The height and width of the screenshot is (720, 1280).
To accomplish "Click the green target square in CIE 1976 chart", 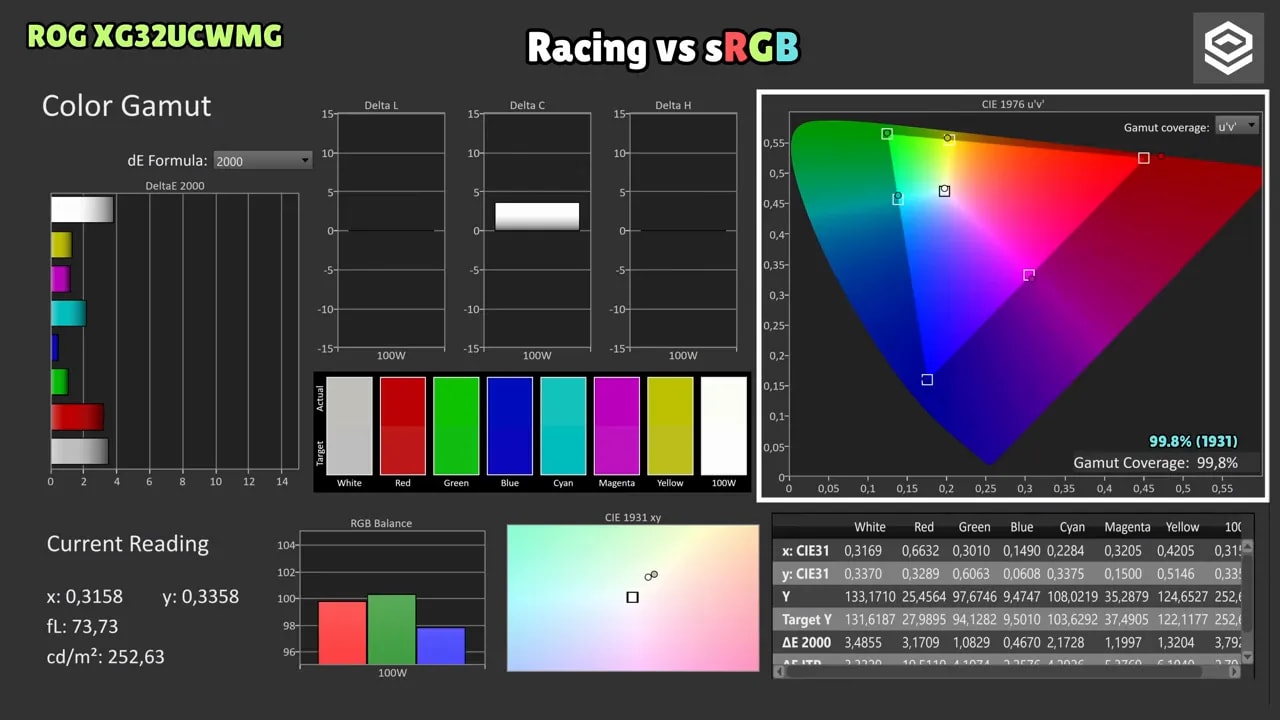I will (887, 134).
